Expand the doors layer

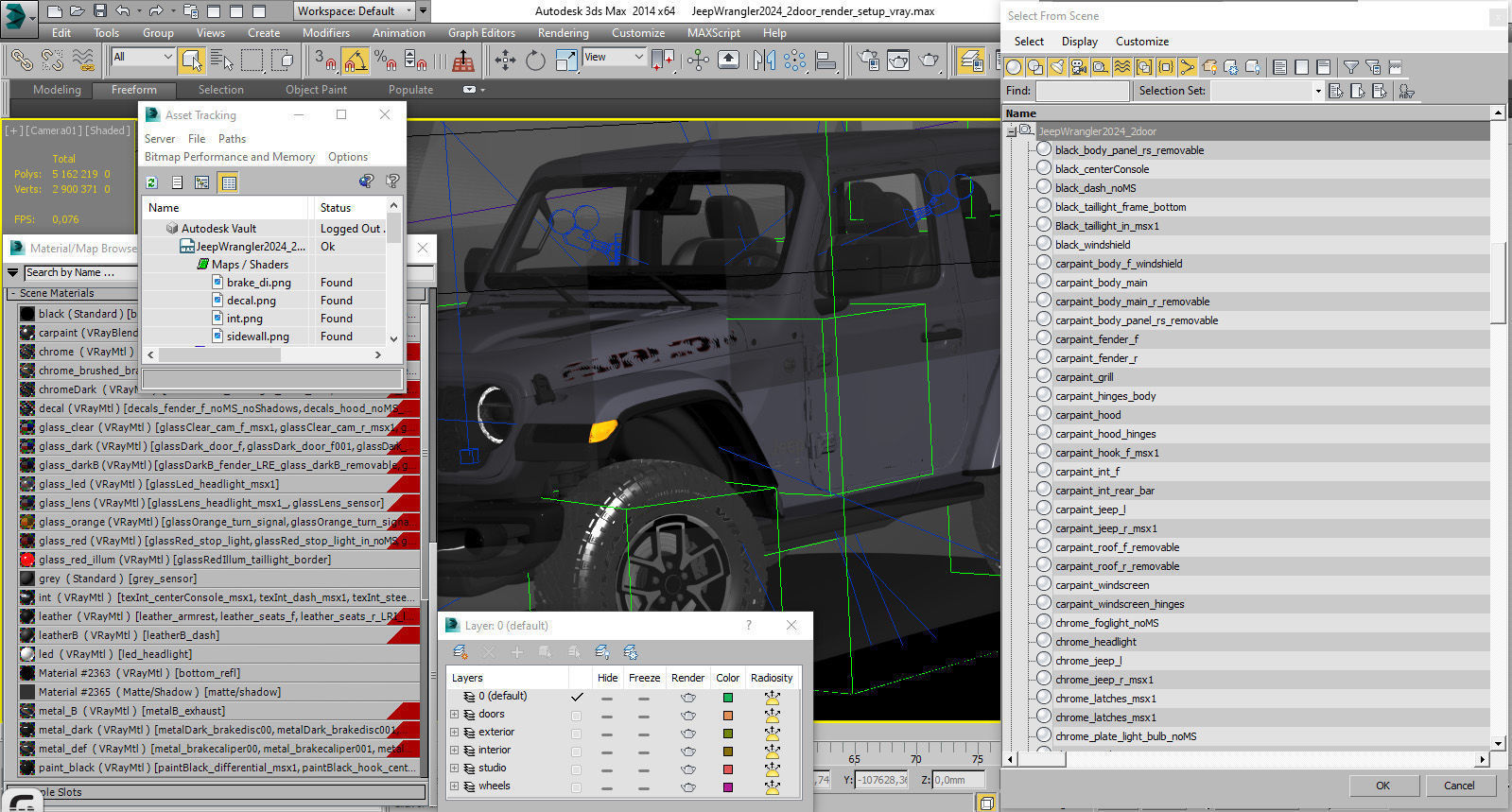click(x=454, y=715)
